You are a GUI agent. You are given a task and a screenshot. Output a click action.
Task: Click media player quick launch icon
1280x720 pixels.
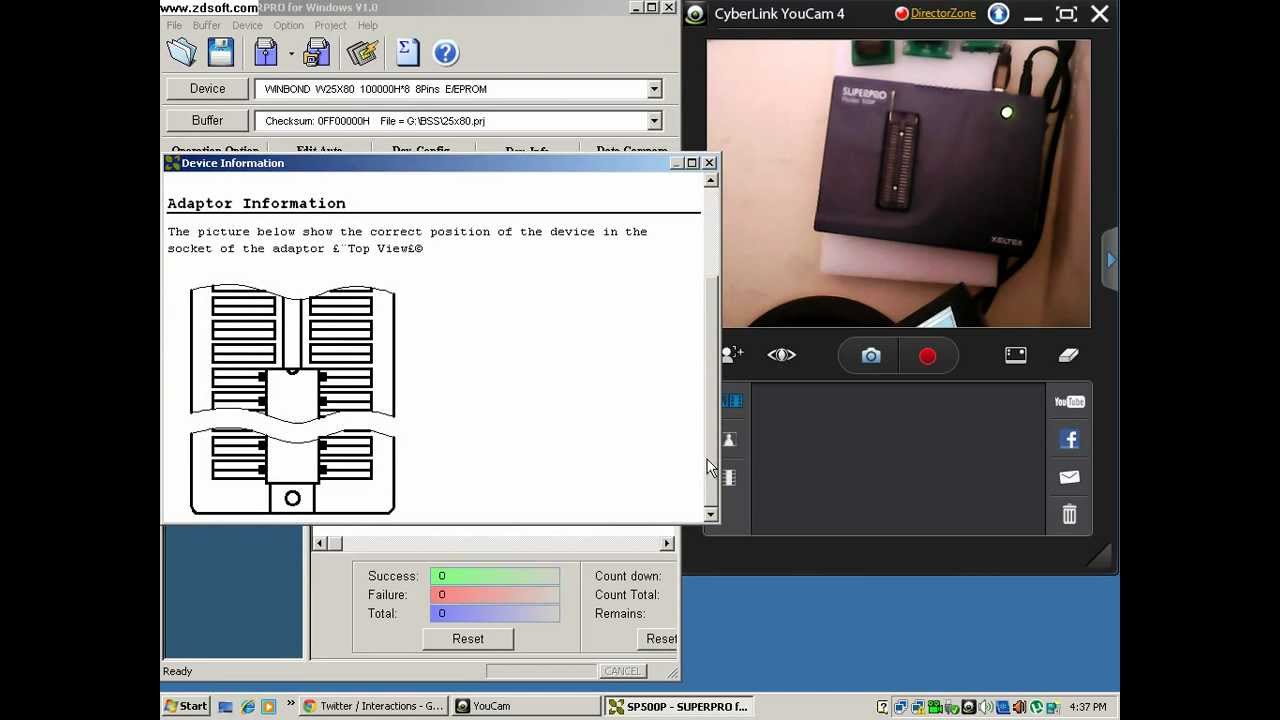pyautogui.click(x=268, y=706)
